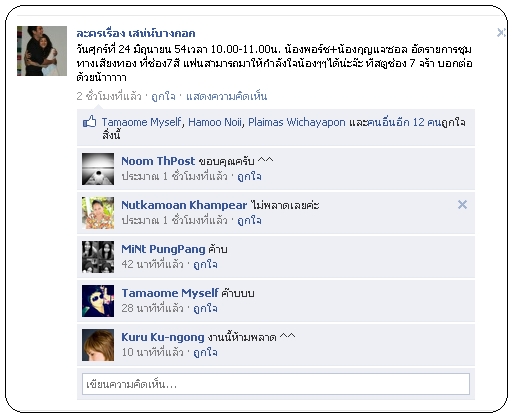Open Noom ThPost's profile thumbnail
Screen dimensions: 513x418
click(98, 169)
